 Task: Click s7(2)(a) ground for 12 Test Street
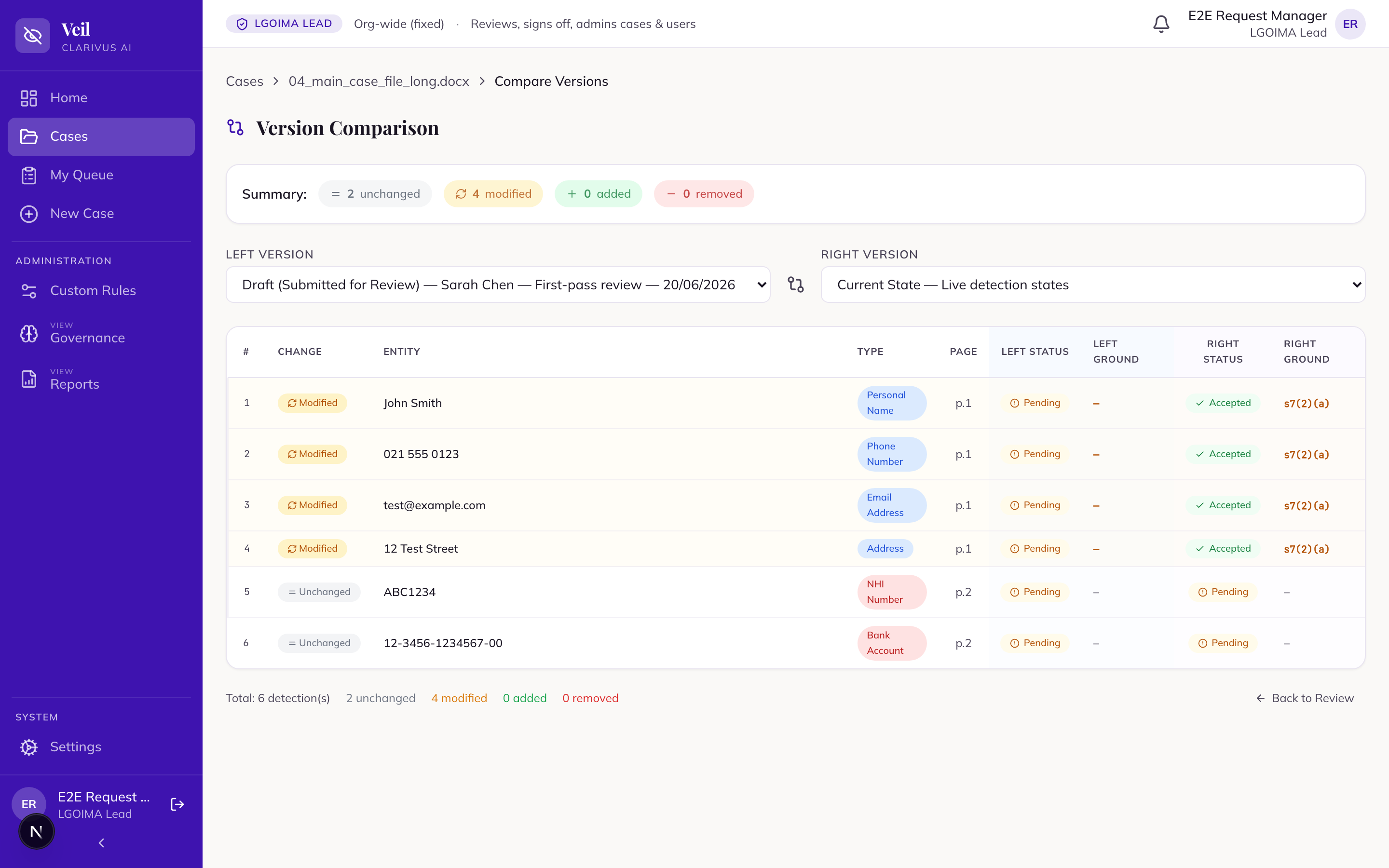(x=1307, y=549)
